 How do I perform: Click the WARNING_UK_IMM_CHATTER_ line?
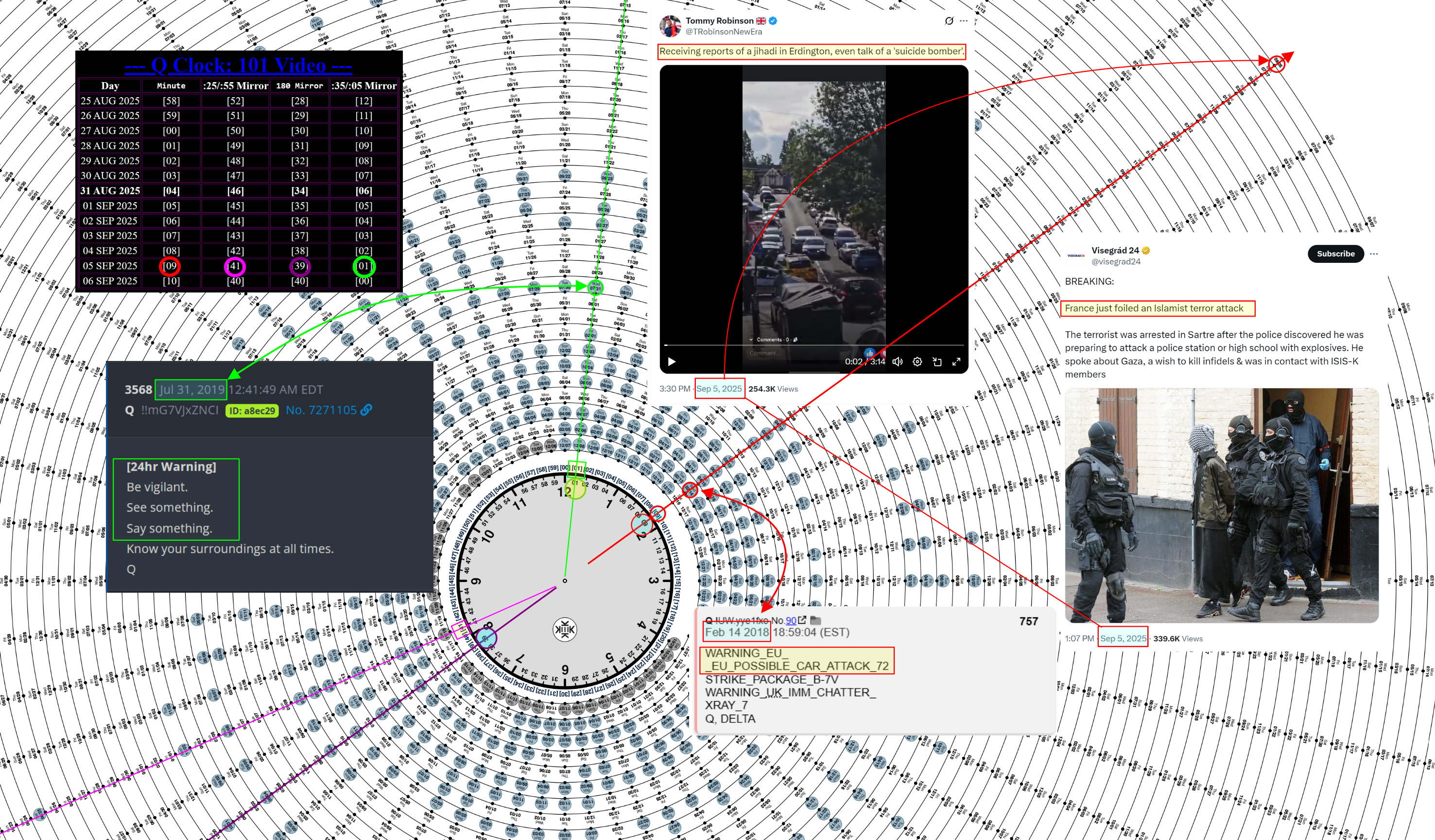[x=790, y=692]
